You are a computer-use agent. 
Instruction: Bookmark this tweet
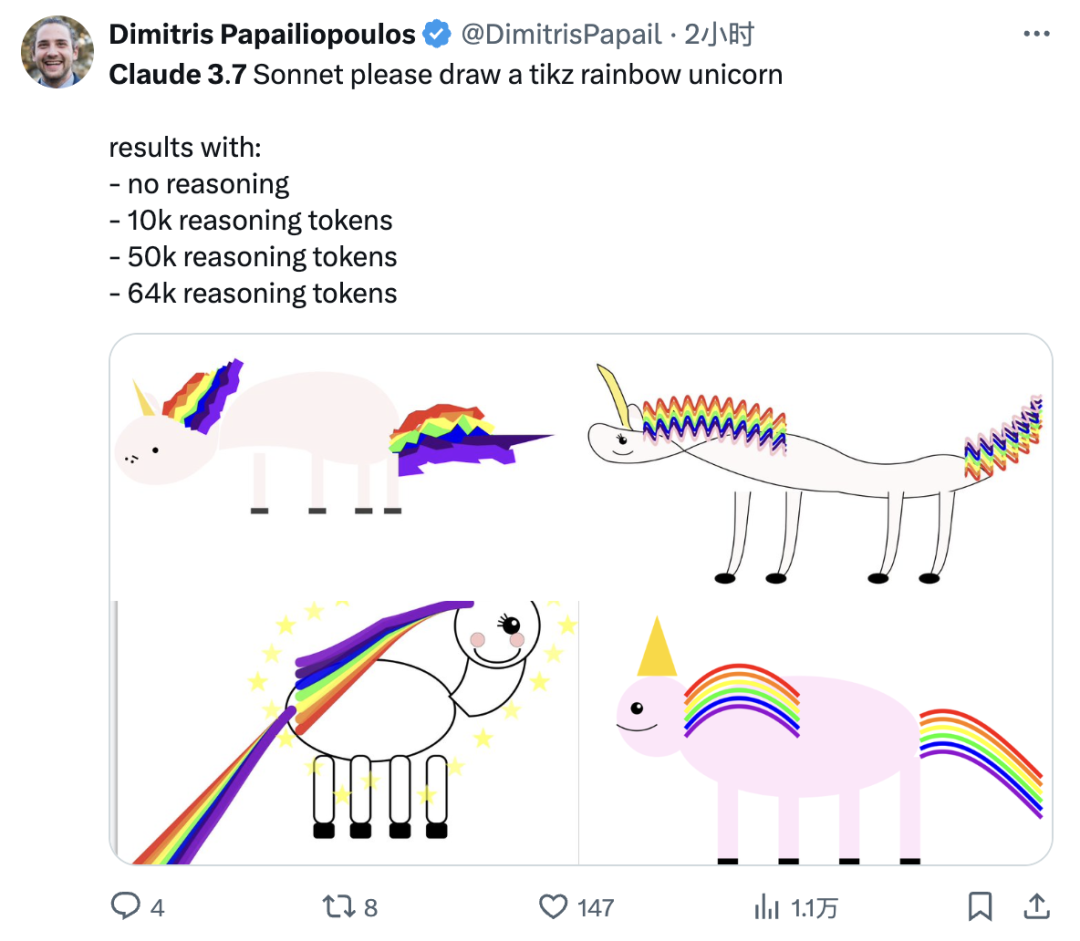point(981,906)
